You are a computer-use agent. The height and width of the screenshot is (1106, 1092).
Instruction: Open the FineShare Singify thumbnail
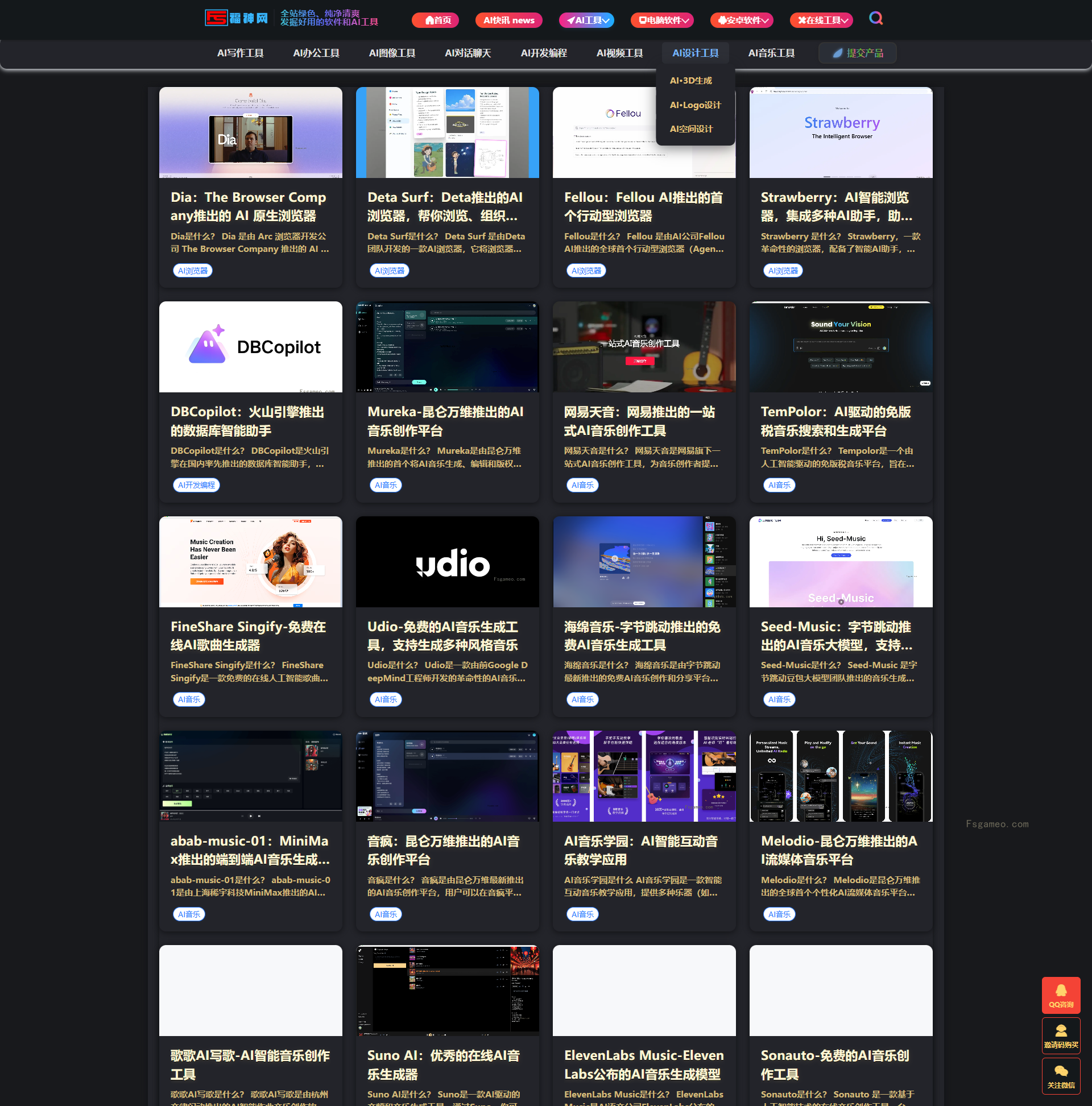point(251,562)
